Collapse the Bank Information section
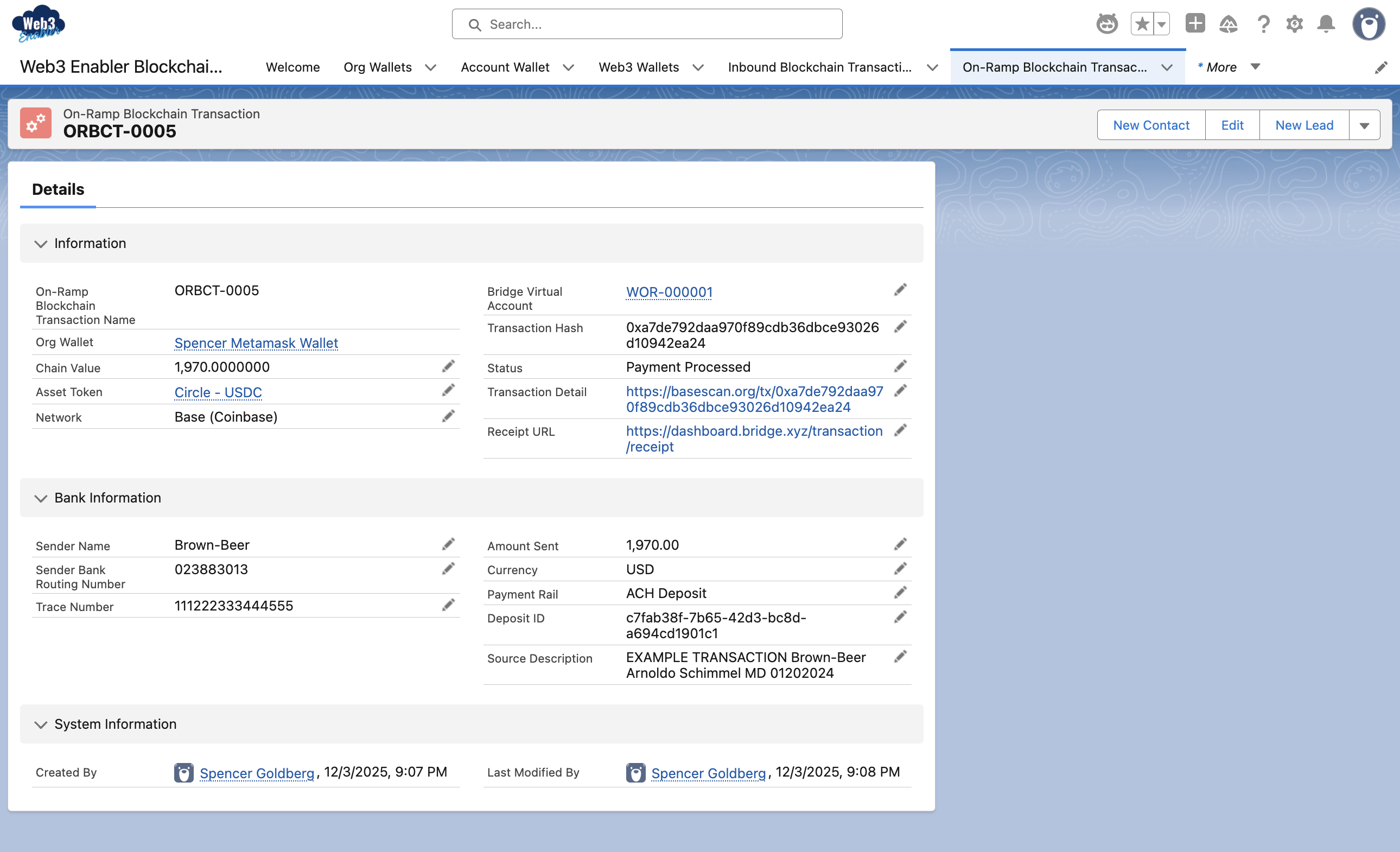Viewport: 1400px width, 852px height. click(x=40, y=499)
